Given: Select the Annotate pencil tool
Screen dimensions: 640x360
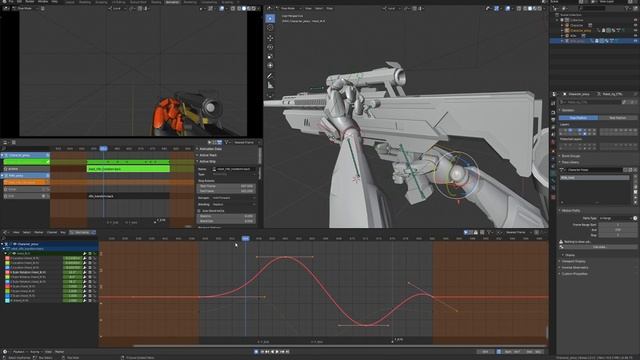Looking at the screenshot, I should tap(270, 76).
